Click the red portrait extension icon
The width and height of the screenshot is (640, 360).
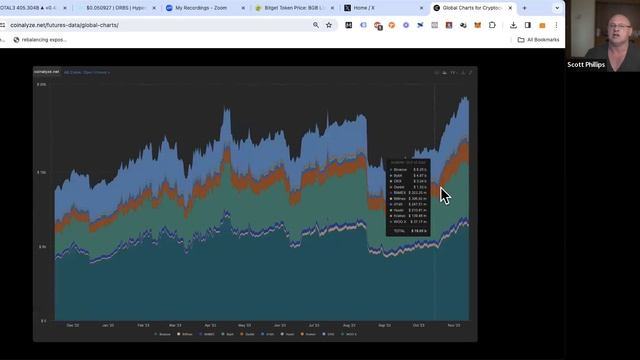[449, 25]
